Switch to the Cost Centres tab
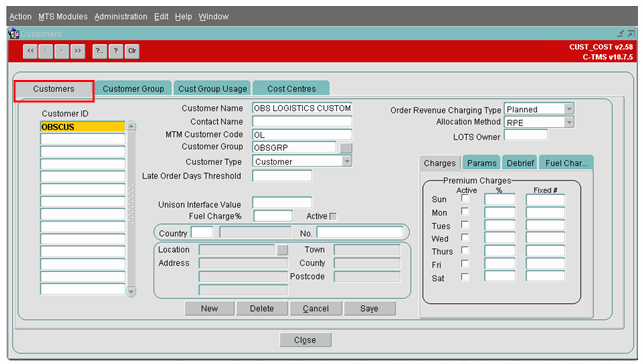The width and height of the screenshot is (643, 364). 292,89
